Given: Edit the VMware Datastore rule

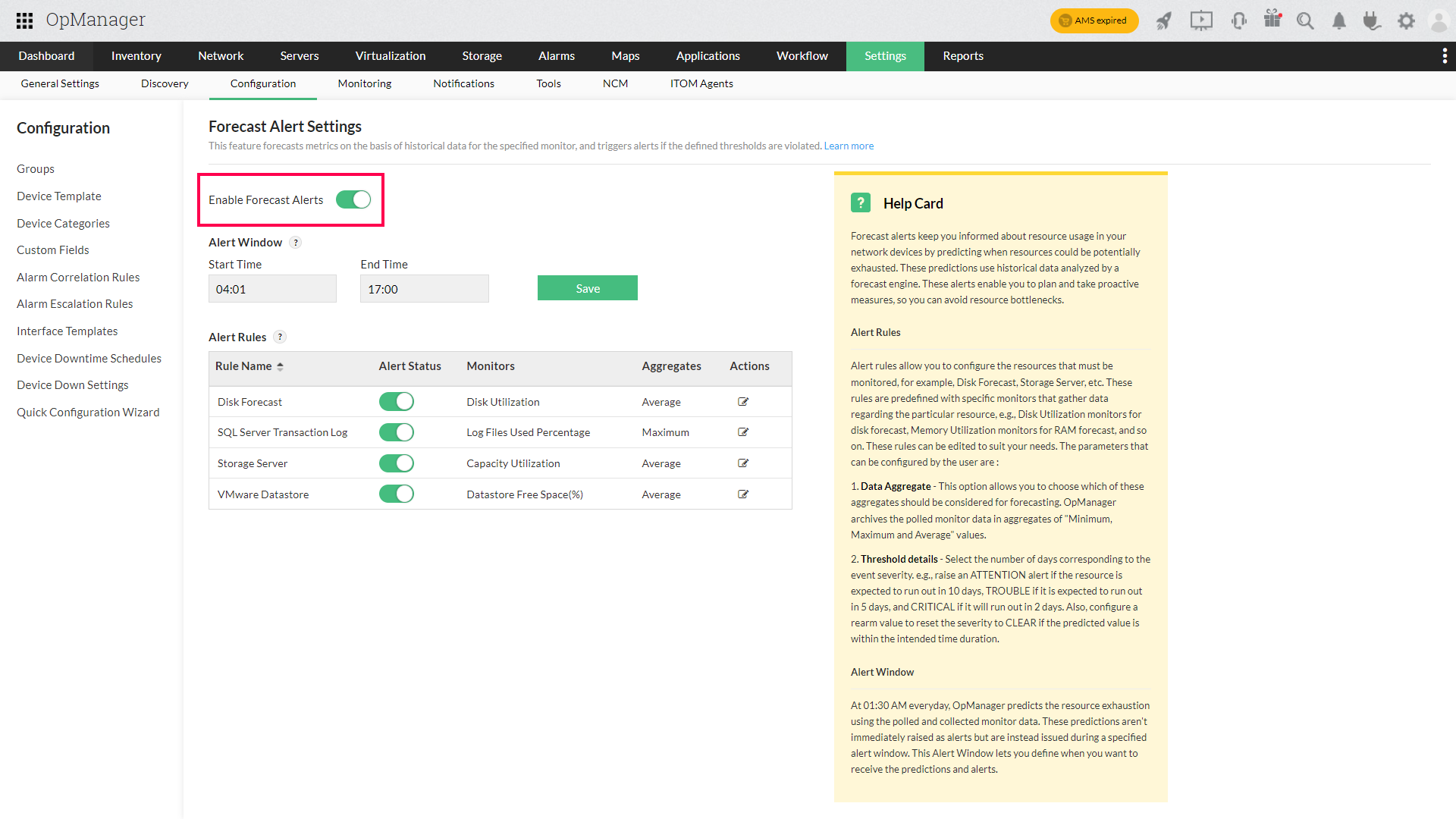Looking at the screenshot, I should point(743,494).
